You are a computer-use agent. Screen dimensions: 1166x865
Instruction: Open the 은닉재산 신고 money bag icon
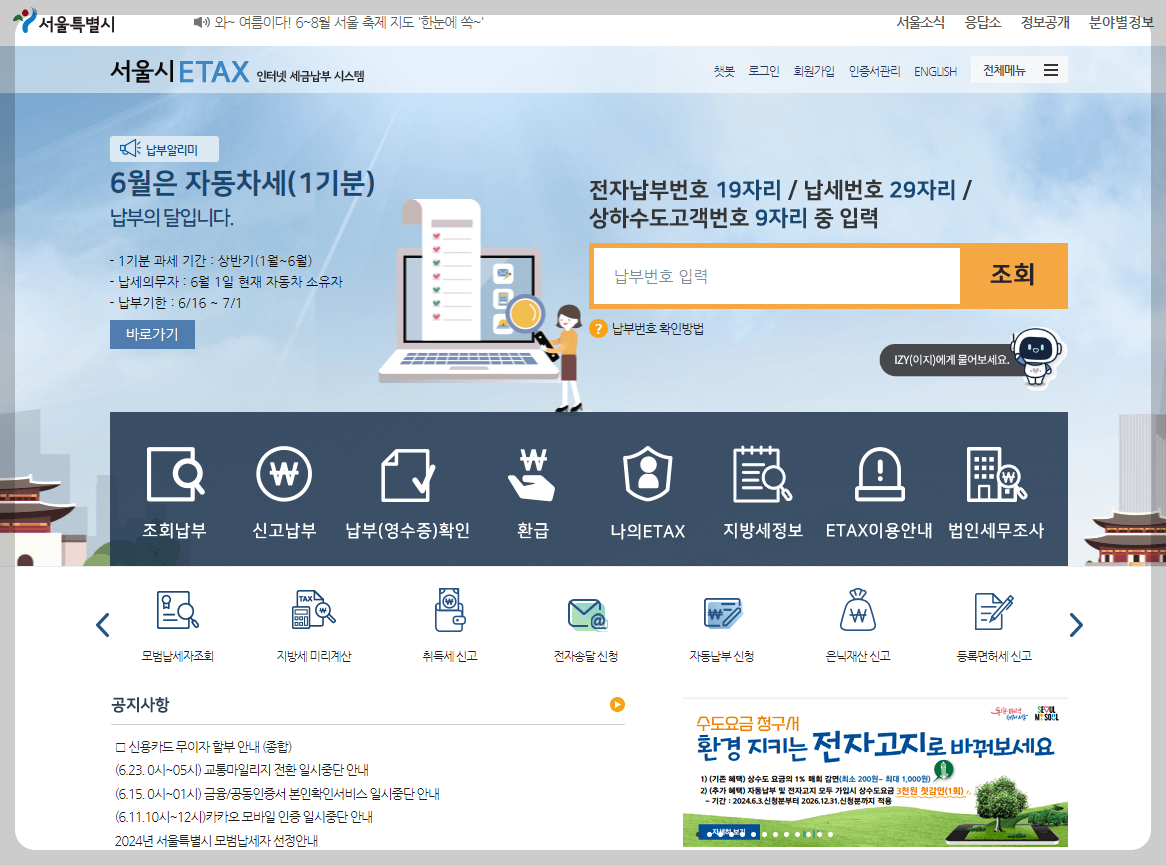857,610
